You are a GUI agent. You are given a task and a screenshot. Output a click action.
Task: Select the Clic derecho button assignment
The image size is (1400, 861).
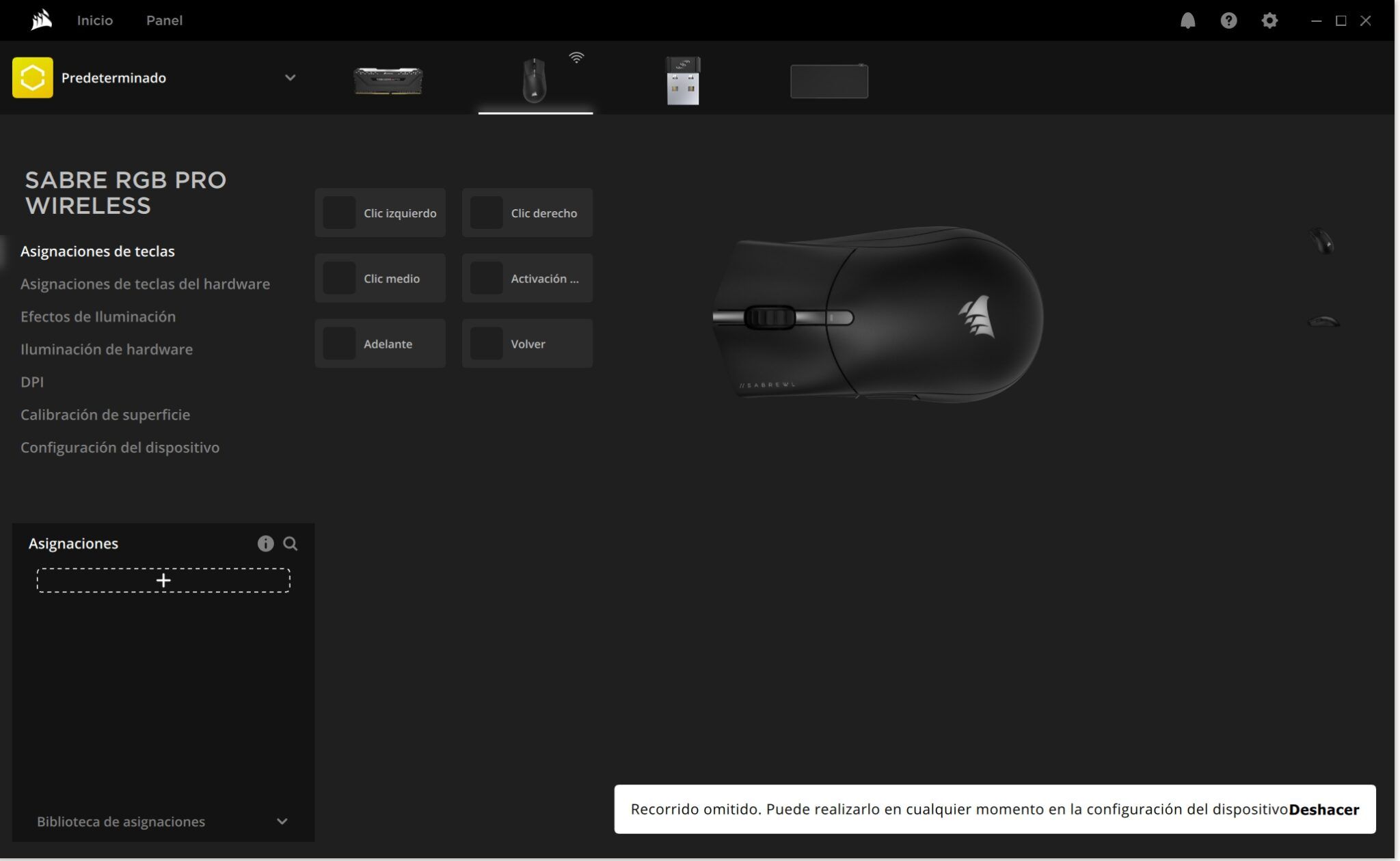click(x=527, y=213)
